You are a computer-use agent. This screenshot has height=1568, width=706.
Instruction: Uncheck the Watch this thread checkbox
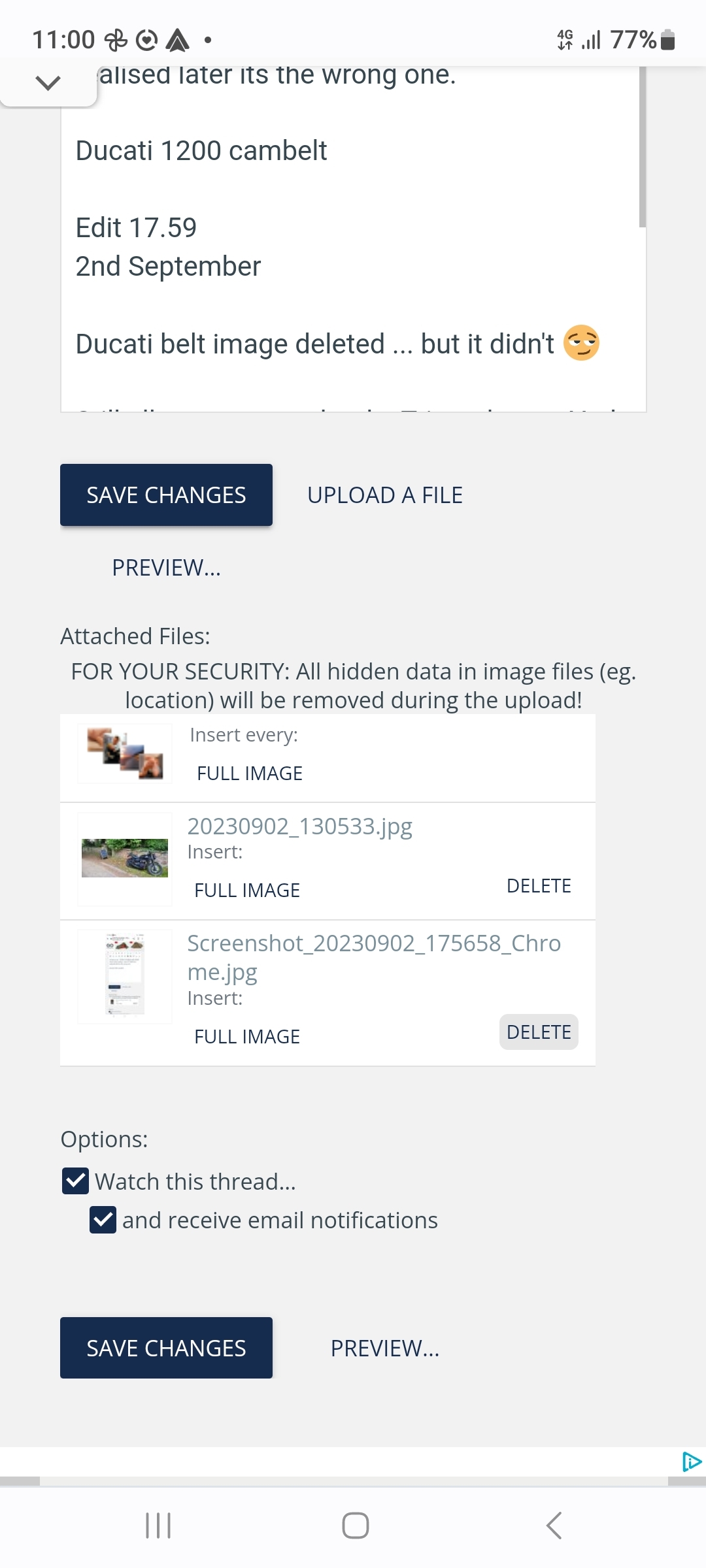tap(76, 1181)
